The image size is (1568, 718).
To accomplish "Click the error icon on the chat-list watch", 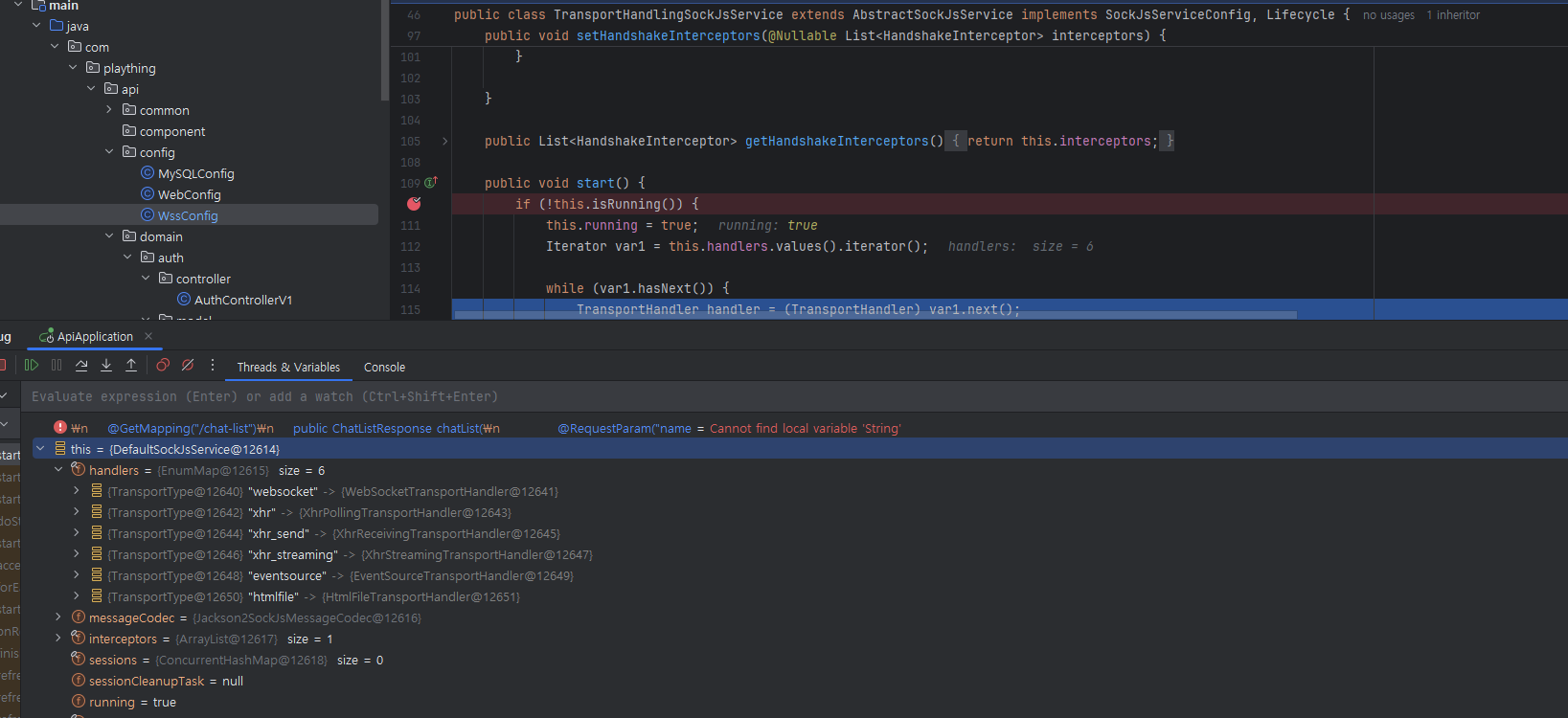I will 60,428.
